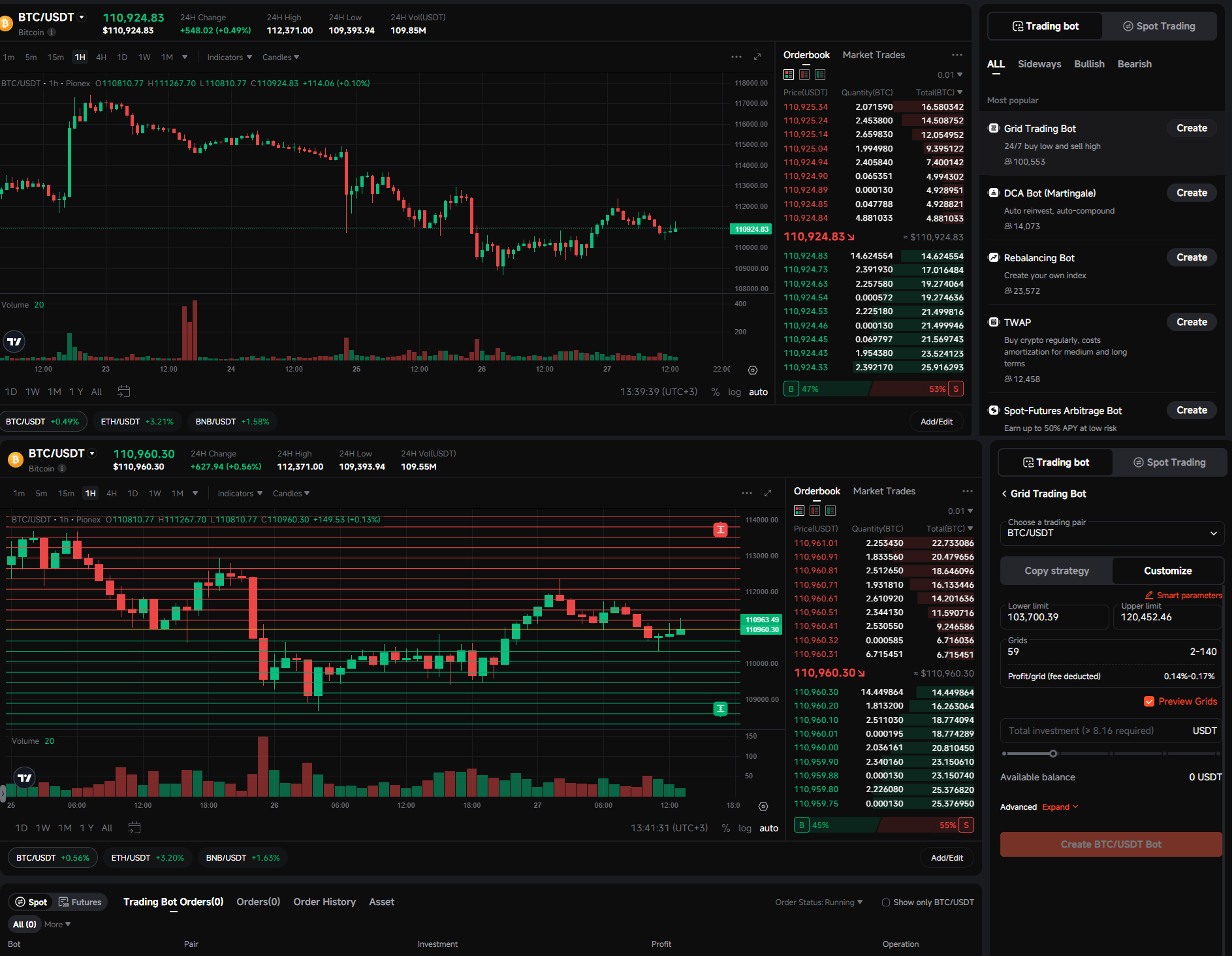The height and width of the screenshot is (956, 1232).
Task: Open orderbook three-dot menu in the lower window
Action: pos(968,491)
